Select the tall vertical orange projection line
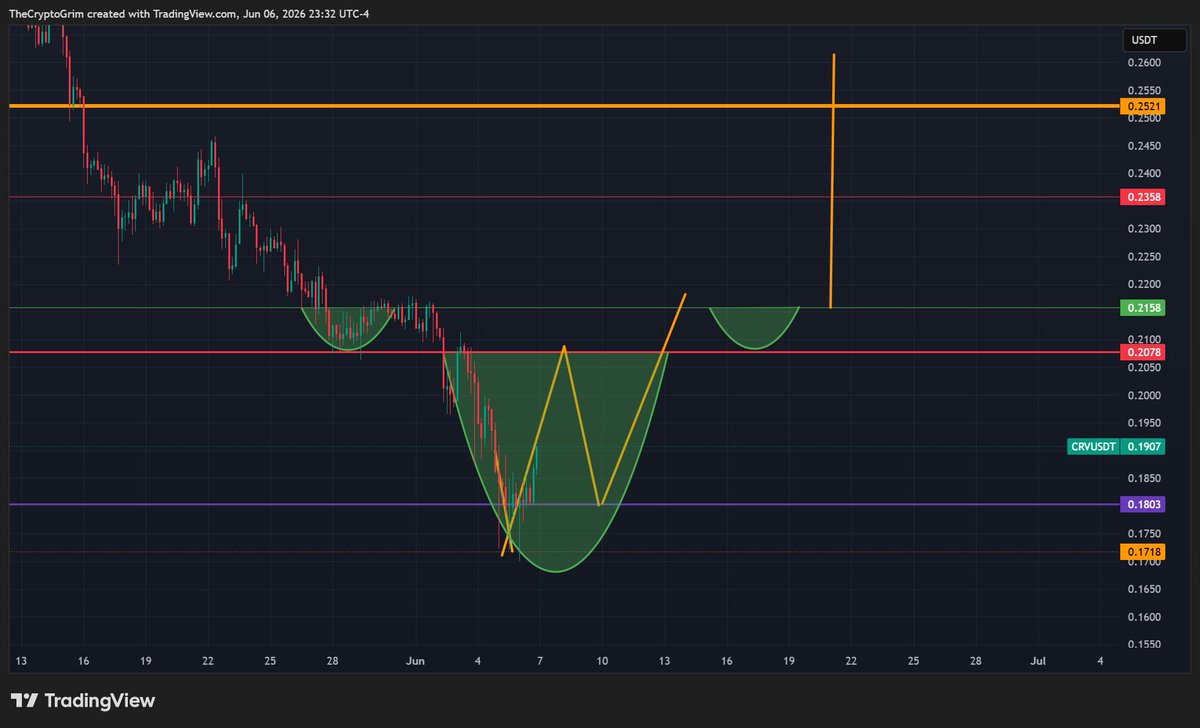Image resolution: width=1200 pixels, height=728 pixels. [x=832, y=180]
